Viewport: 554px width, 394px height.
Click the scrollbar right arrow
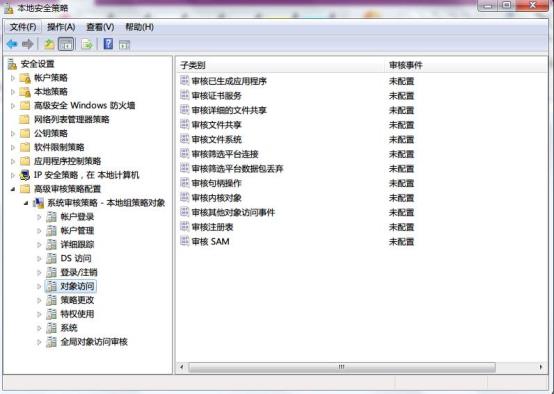click(541, 367)
